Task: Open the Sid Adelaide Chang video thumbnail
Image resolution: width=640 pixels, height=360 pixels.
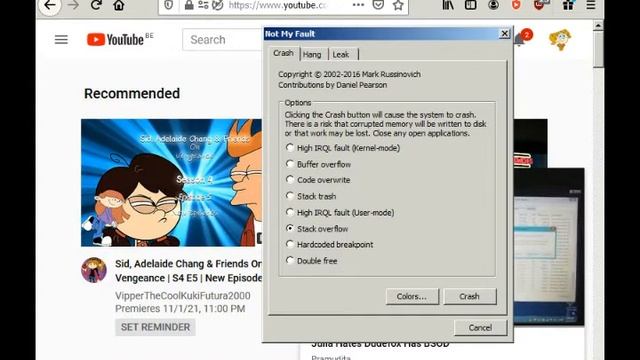Action: [171, 183]
